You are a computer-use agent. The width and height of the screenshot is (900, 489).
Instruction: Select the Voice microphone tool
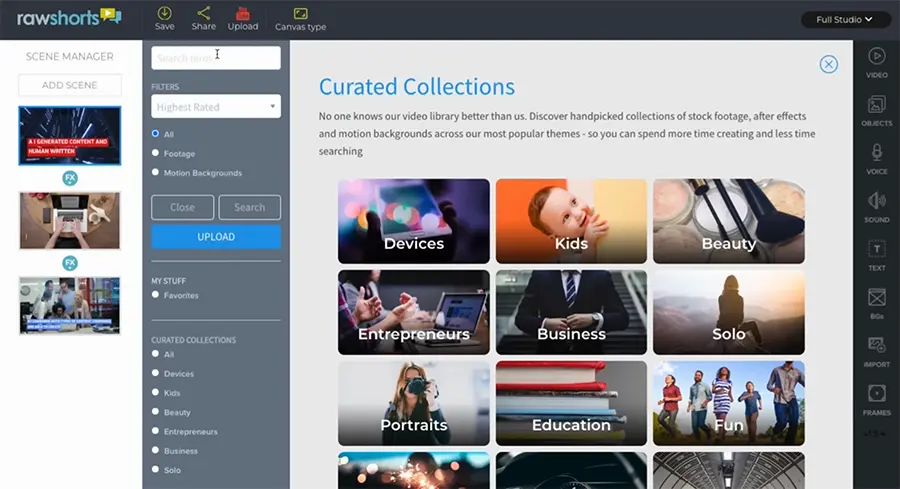(876, 159)
